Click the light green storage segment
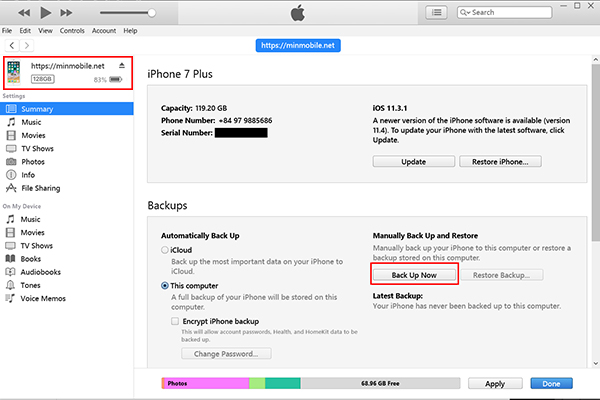The image size is (600, 400). point(257,383)
